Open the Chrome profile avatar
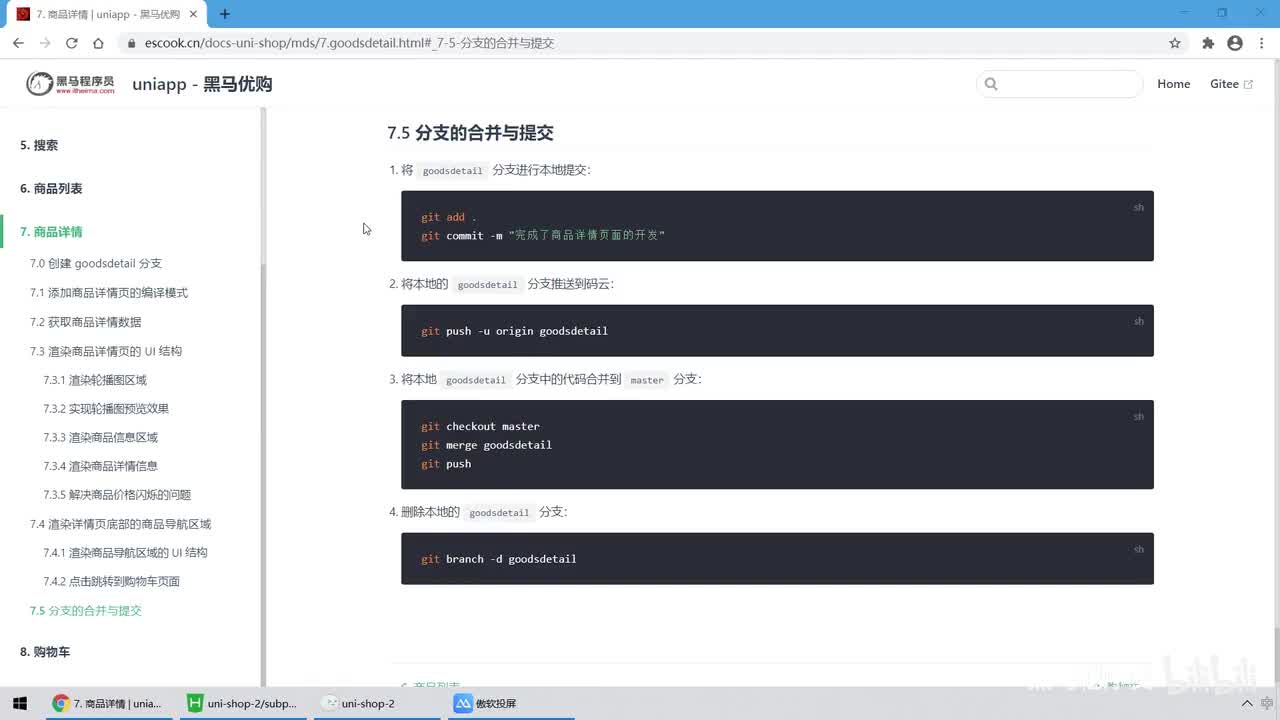The width and height of the screenshot is (1280, 720). click(1235, 43)
